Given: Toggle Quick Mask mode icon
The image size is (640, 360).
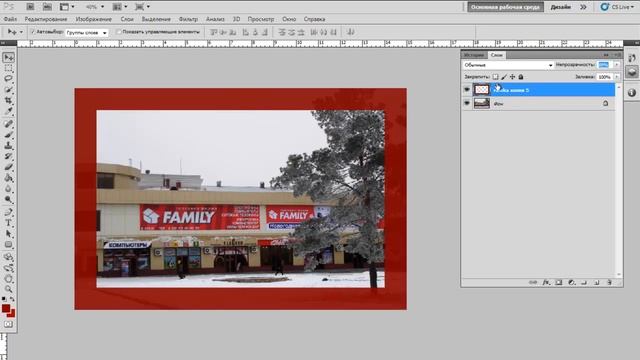Looking at the screenshot, I should pos(9,324).
